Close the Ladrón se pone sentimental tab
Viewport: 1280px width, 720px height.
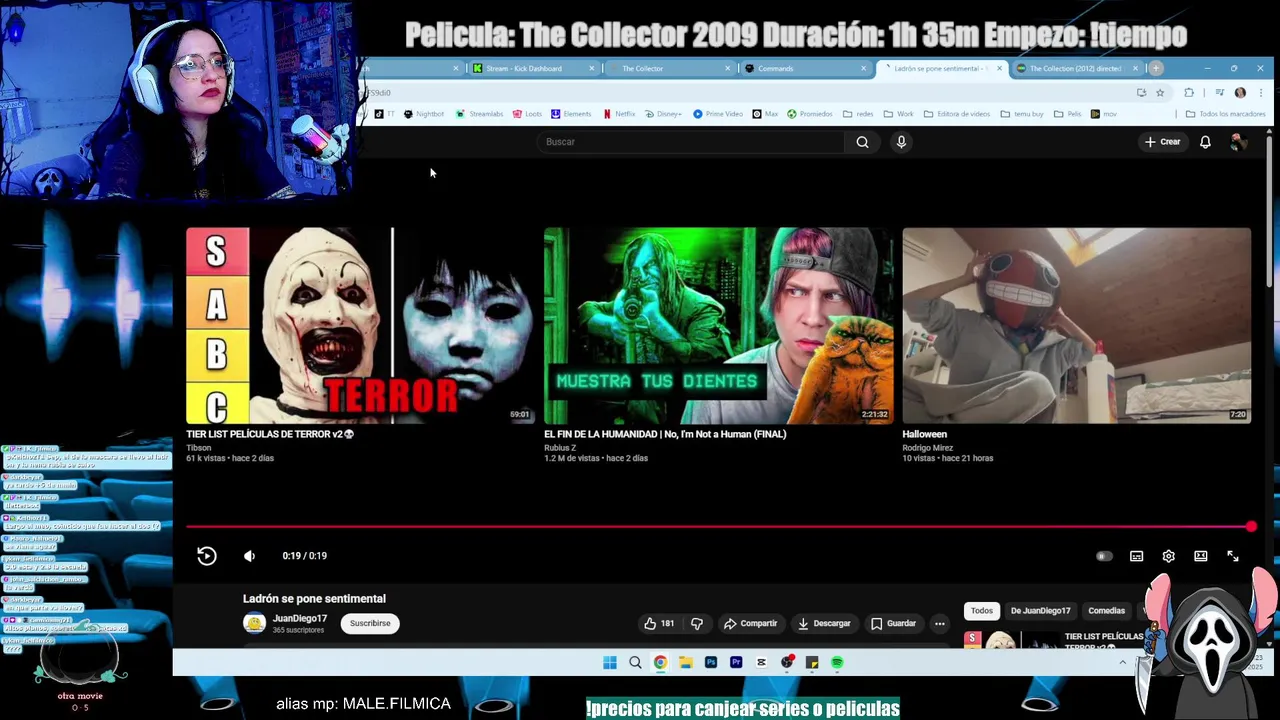(998, 68)
